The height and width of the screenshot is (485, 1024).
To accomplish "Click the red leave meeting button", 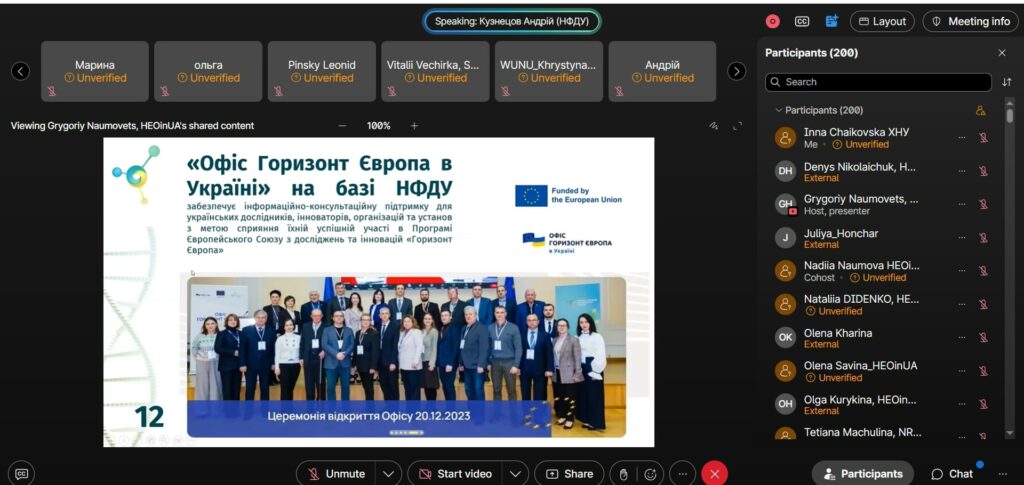I will pyautogui.click(x=714, y=474).
